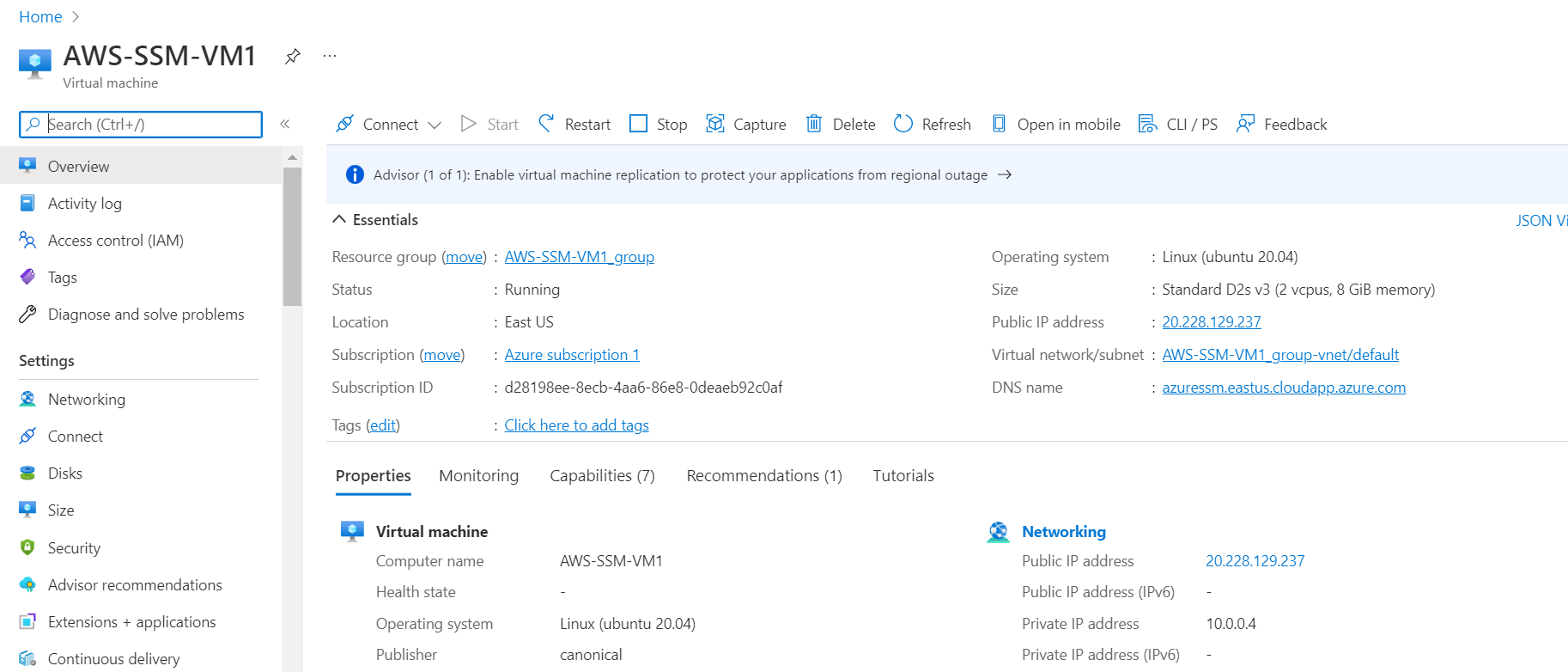Viewport: 1568px width, 672px height.
Task: Click the Advisor info icon in the banner
Action: 355,174
